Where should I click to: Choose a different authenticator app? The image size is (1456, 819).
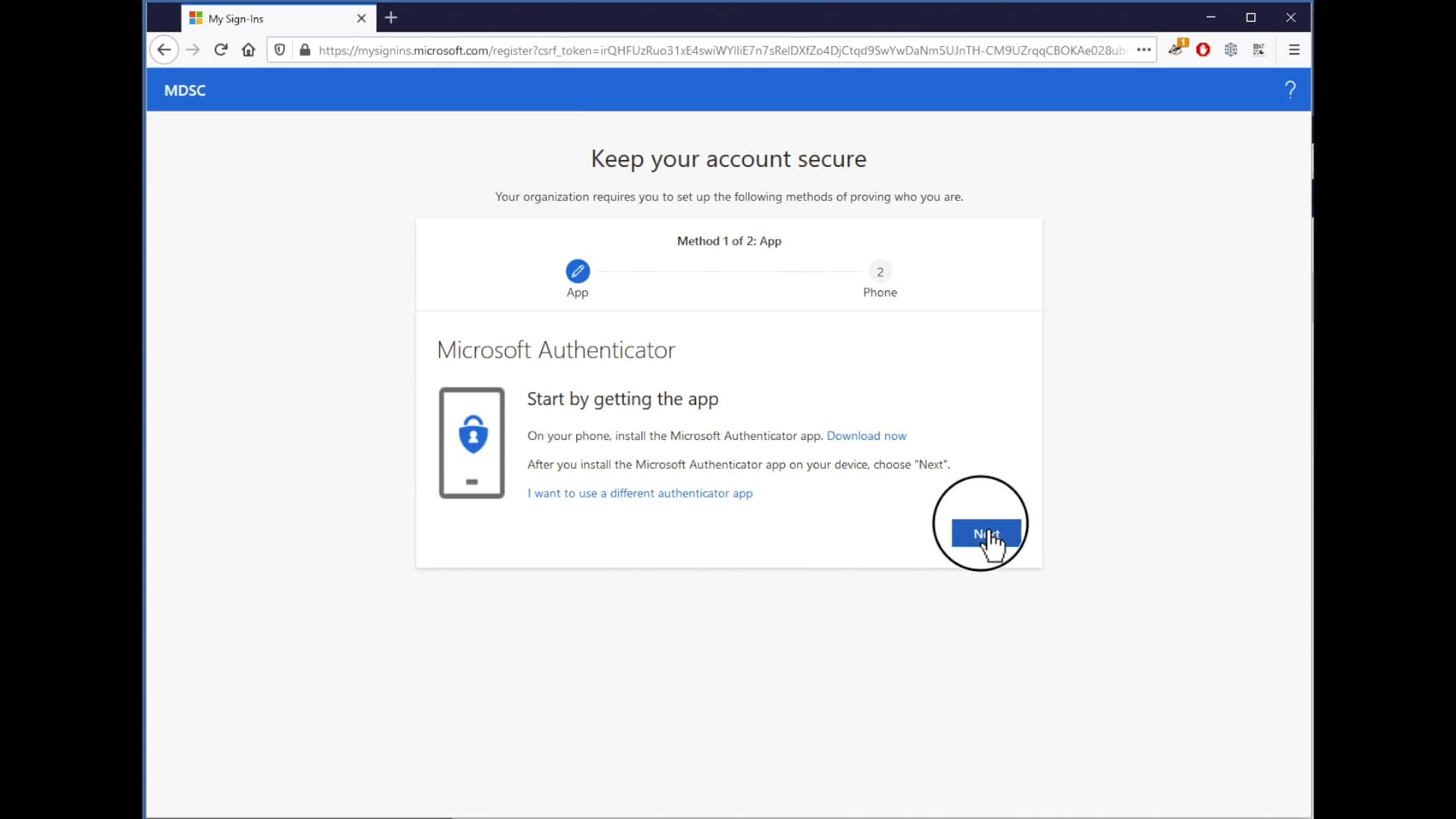pyautogui.click(x=639, y=493)
